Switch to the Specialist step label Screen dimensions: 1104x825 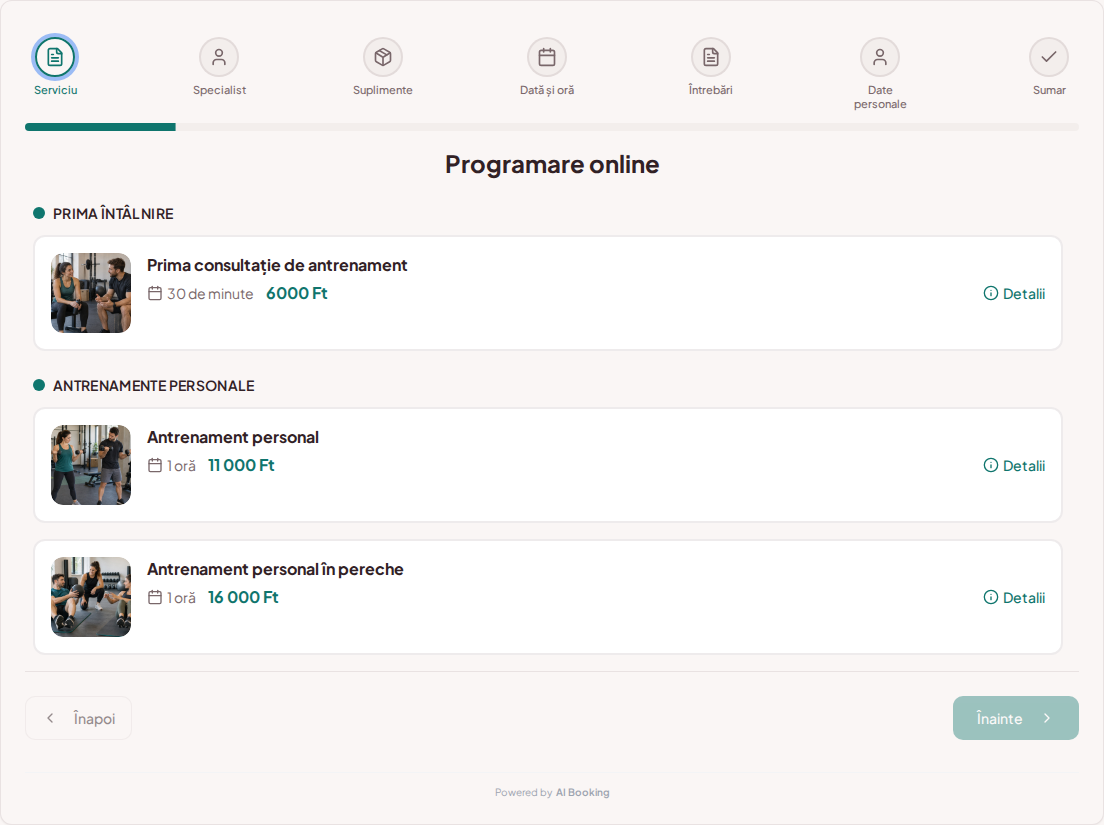coord(220,90)
